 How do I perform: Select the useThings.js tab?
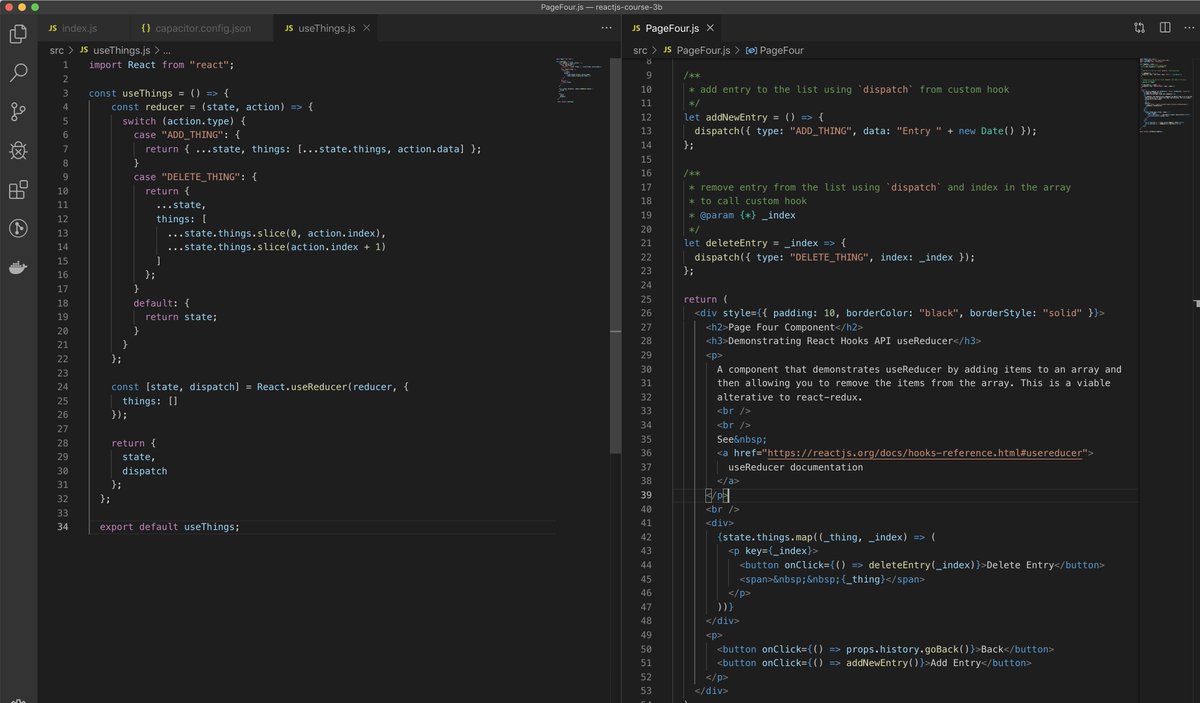click(326, 28)
